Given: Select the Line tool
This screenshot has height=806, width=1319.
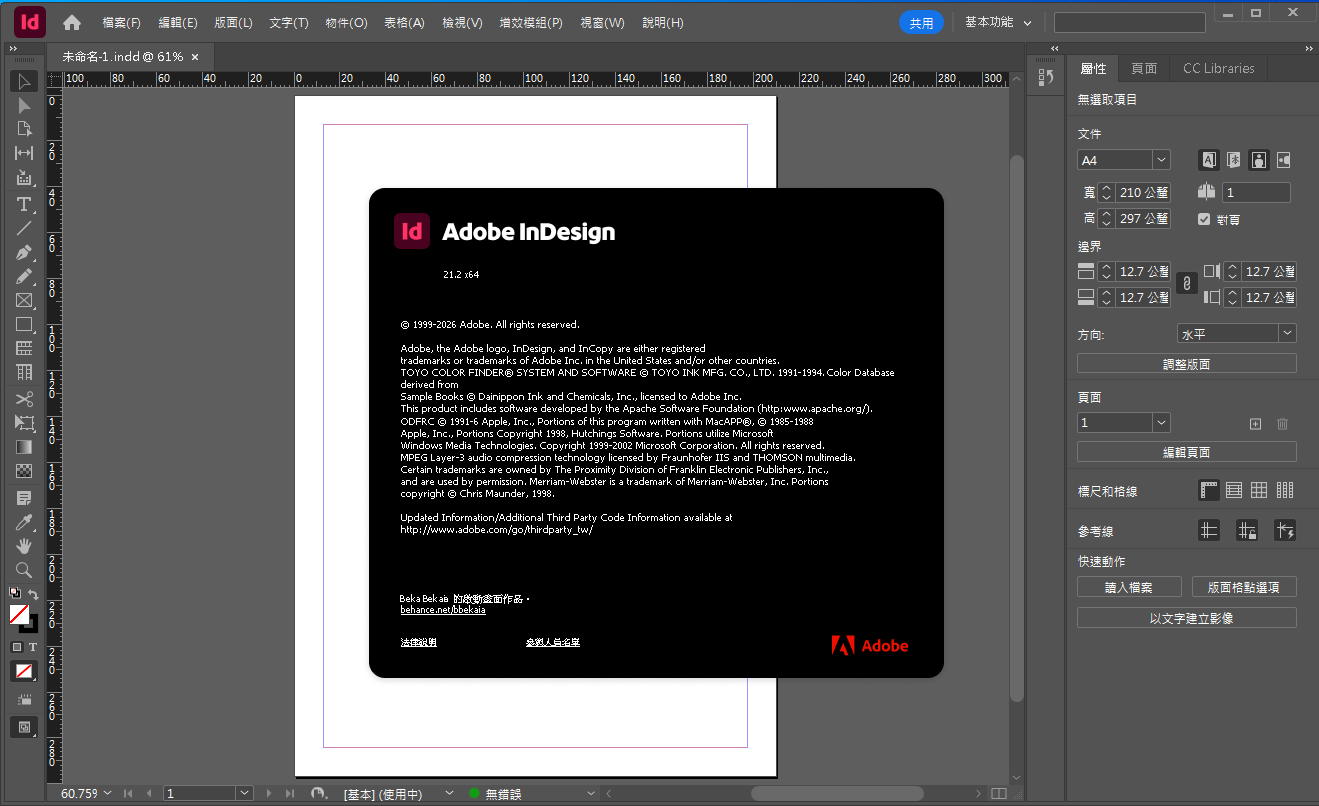Looking at the screenshot, I should [24, 228].
